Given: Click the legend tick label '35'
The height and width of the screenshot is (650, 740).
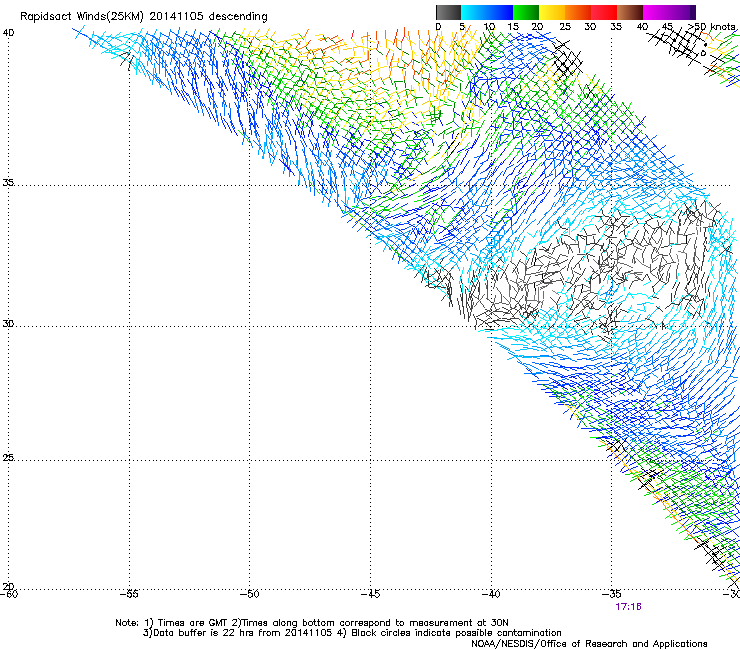Looking at the screenshot, I should pyautogui.click(x=615, y=27).
